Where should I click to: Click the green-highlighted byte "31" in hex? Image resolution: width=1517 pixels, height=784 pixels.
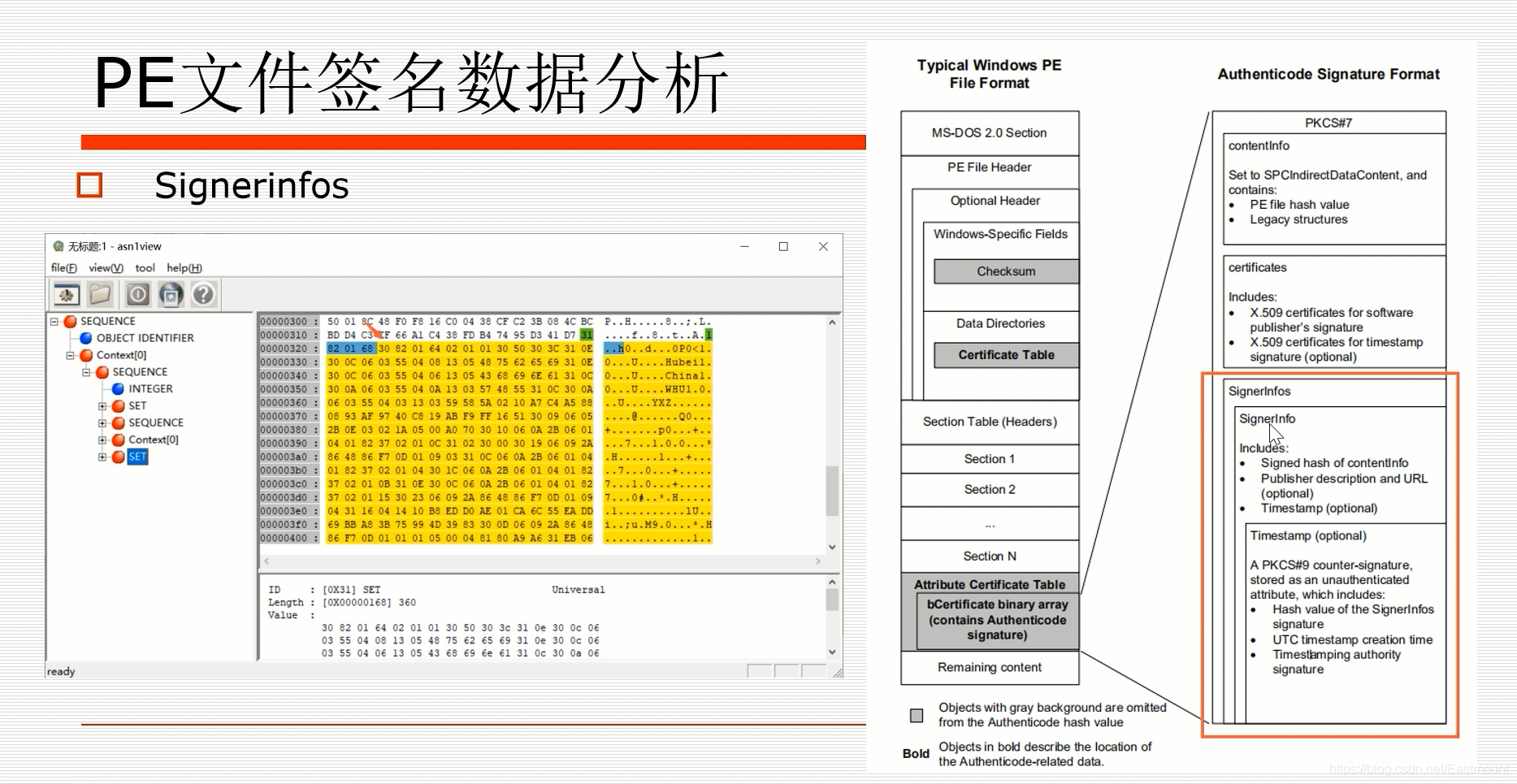(587, 335)
